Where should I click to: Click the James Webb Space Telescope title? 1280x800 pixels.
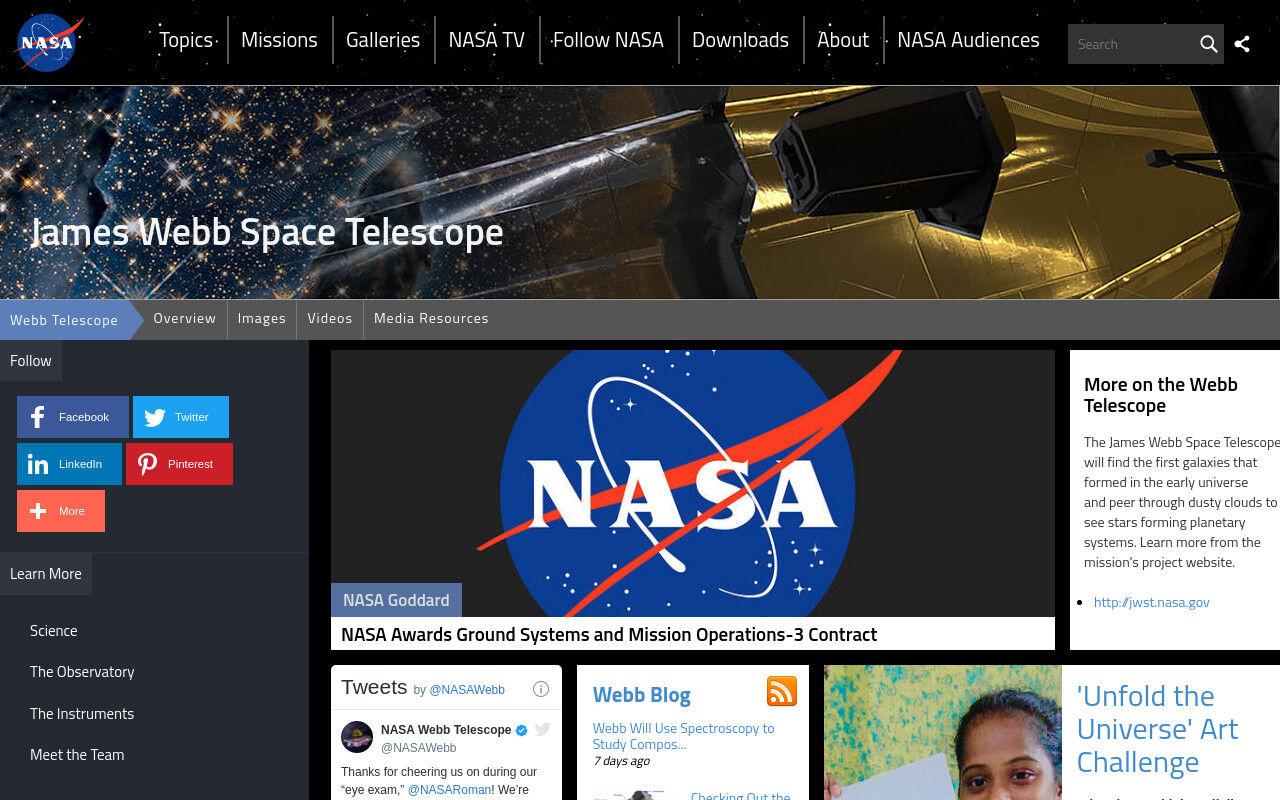point(267,232)
